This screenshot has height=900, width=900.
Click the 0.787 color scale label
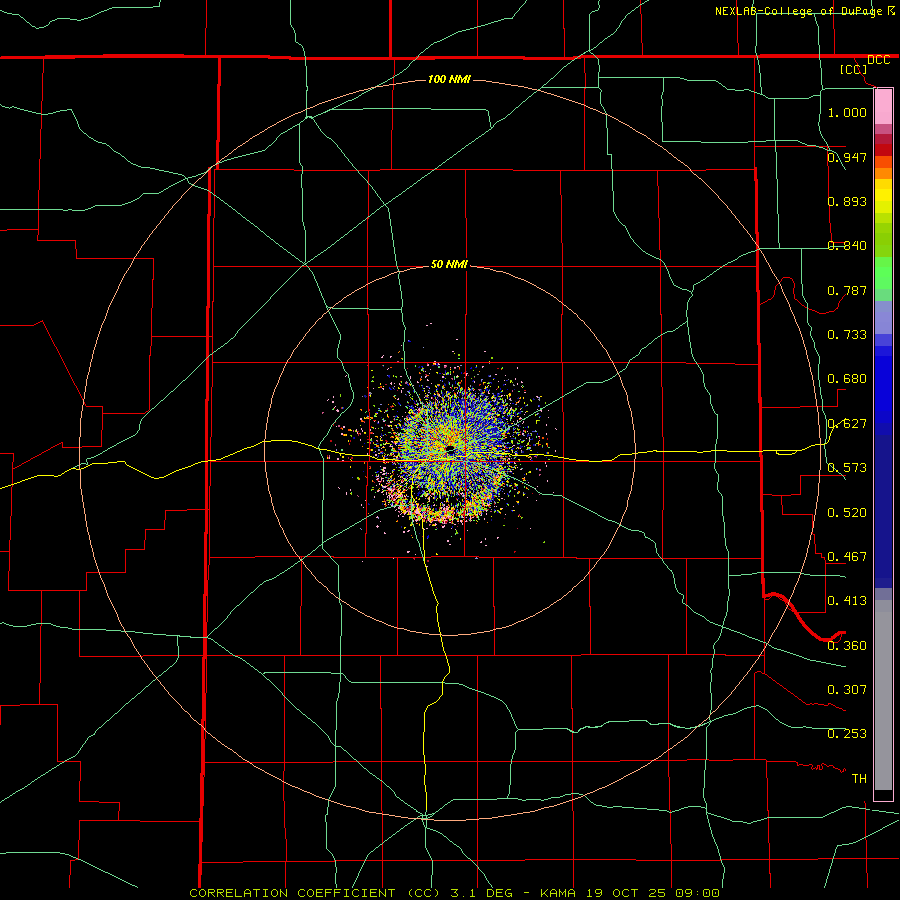[847, 290]
